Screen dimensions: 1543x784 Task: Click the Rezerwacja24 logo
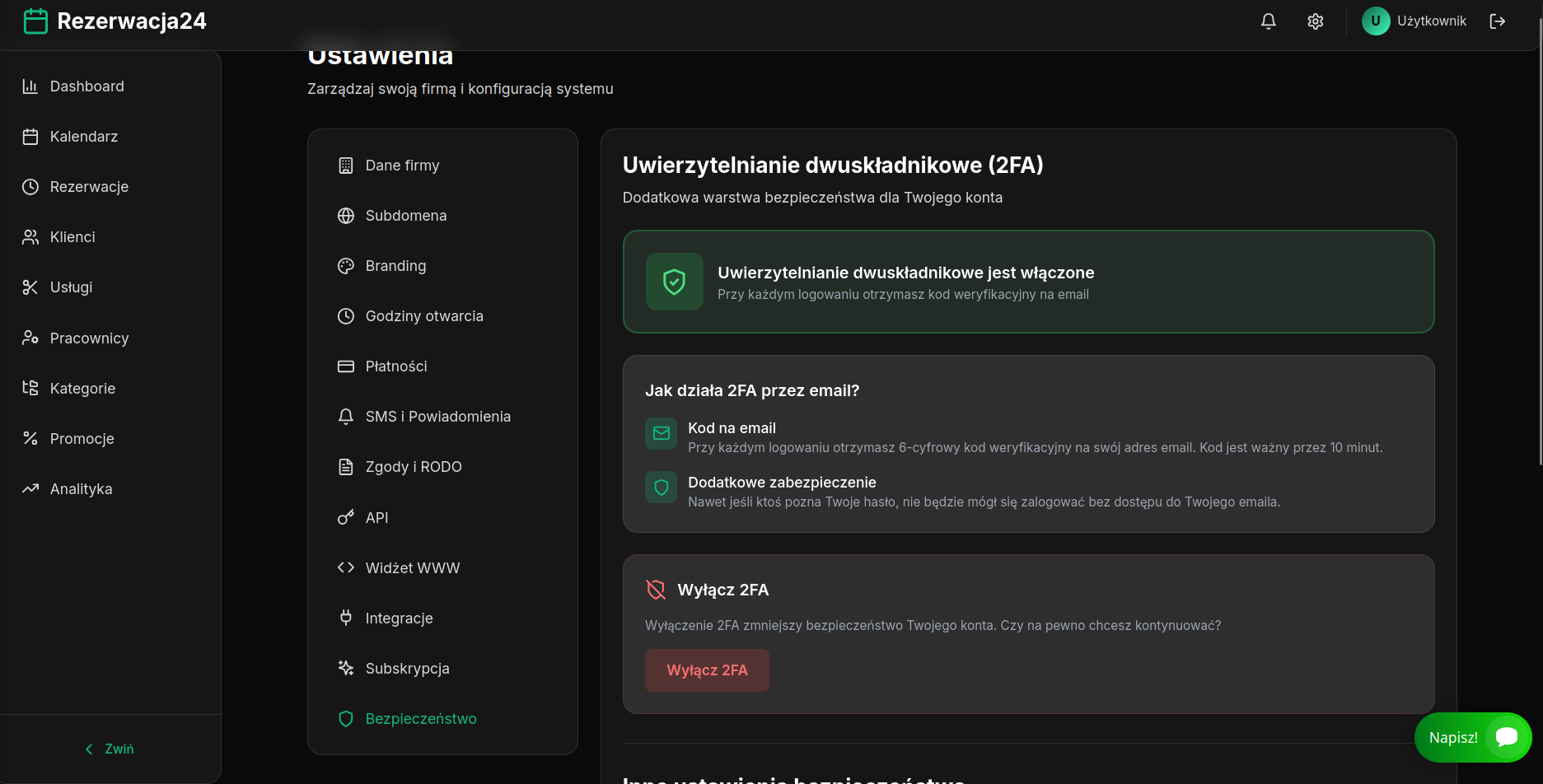pyautogui.click(x=114, y=21)
